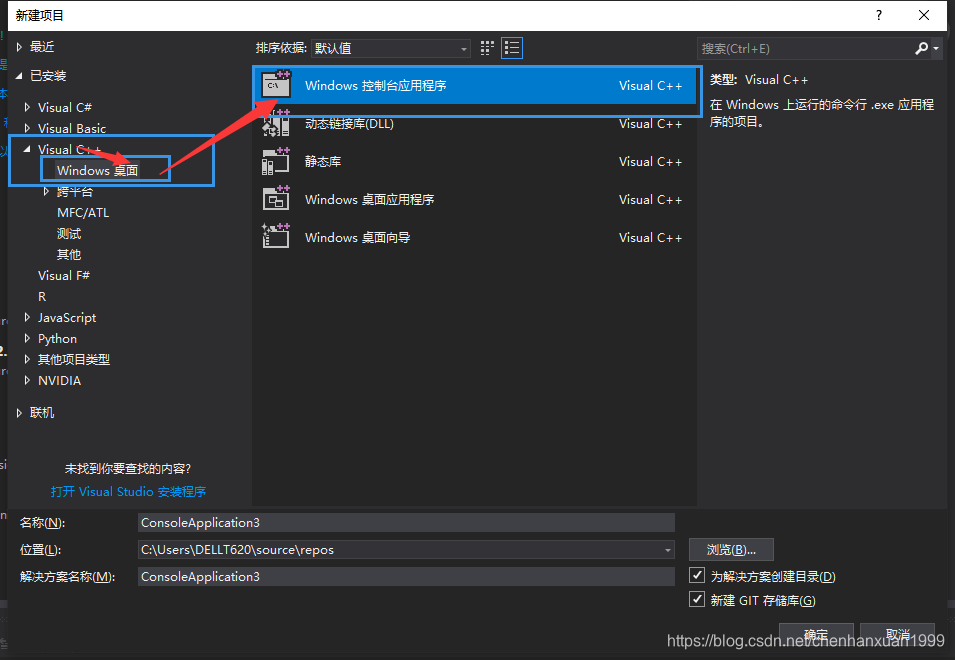955x660 pixels.
Task: Click the 搜索(Ctrl+E) search box
Action: (805, 48)
